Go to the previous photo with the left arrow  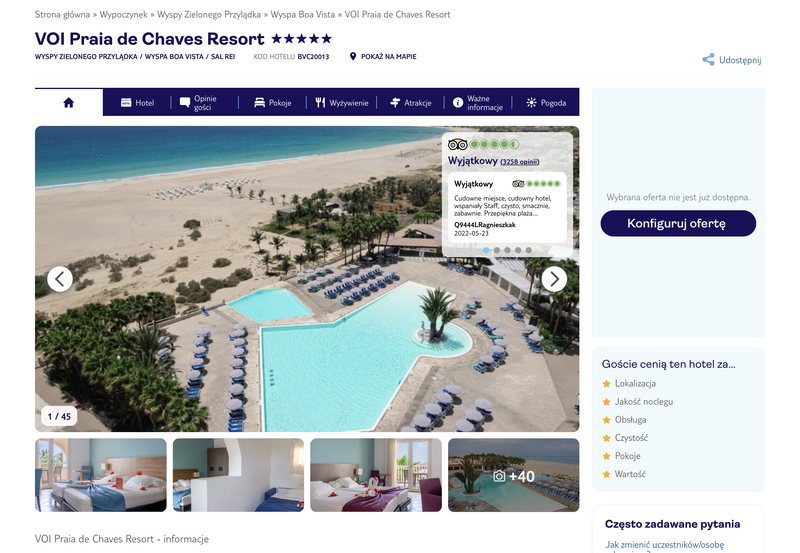pos(60,279)
